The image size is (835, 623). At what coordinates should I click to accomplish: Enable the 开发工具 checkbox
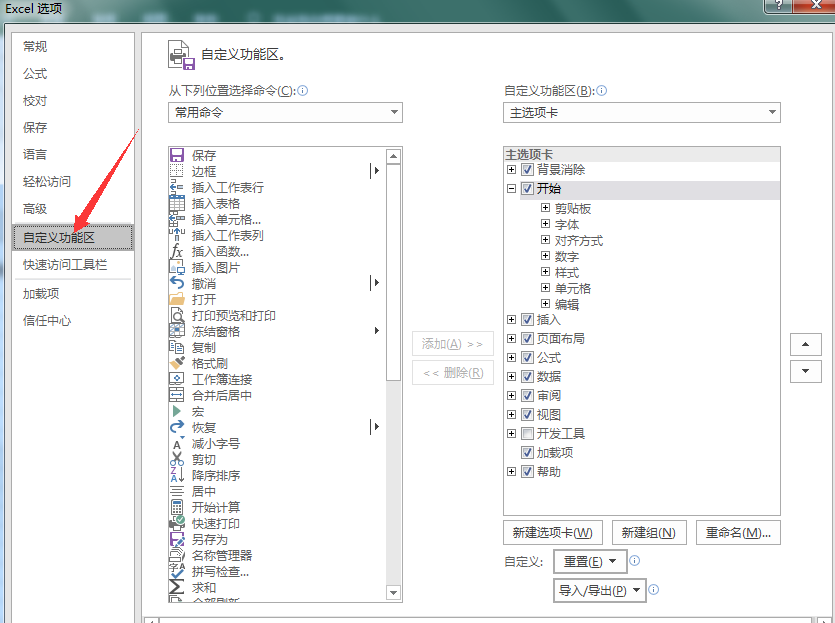(527, 433)
